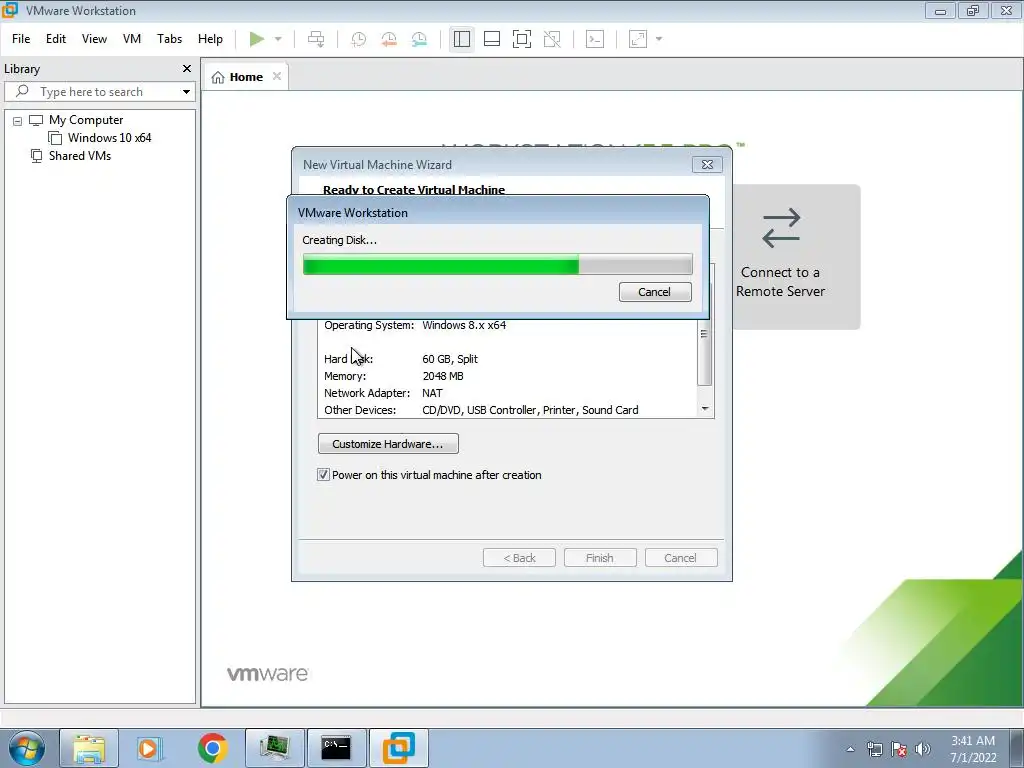1024x768 pixels.
Task: Click the Action Center flag icon
Action: (899, 749)
